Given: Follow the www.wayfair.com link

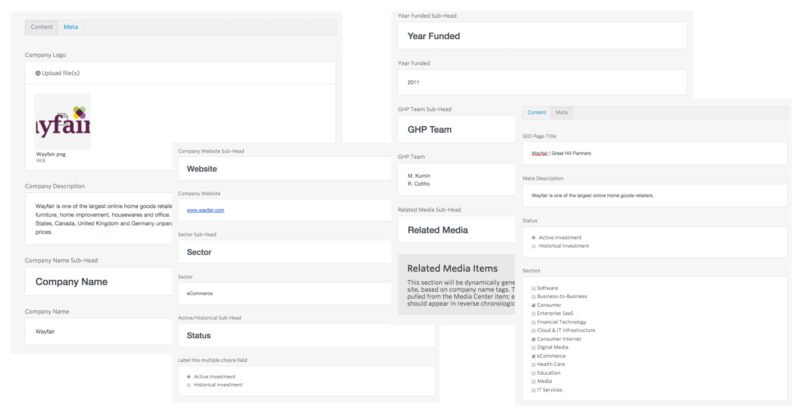Looking at the screenshot, I should (205, 210).
